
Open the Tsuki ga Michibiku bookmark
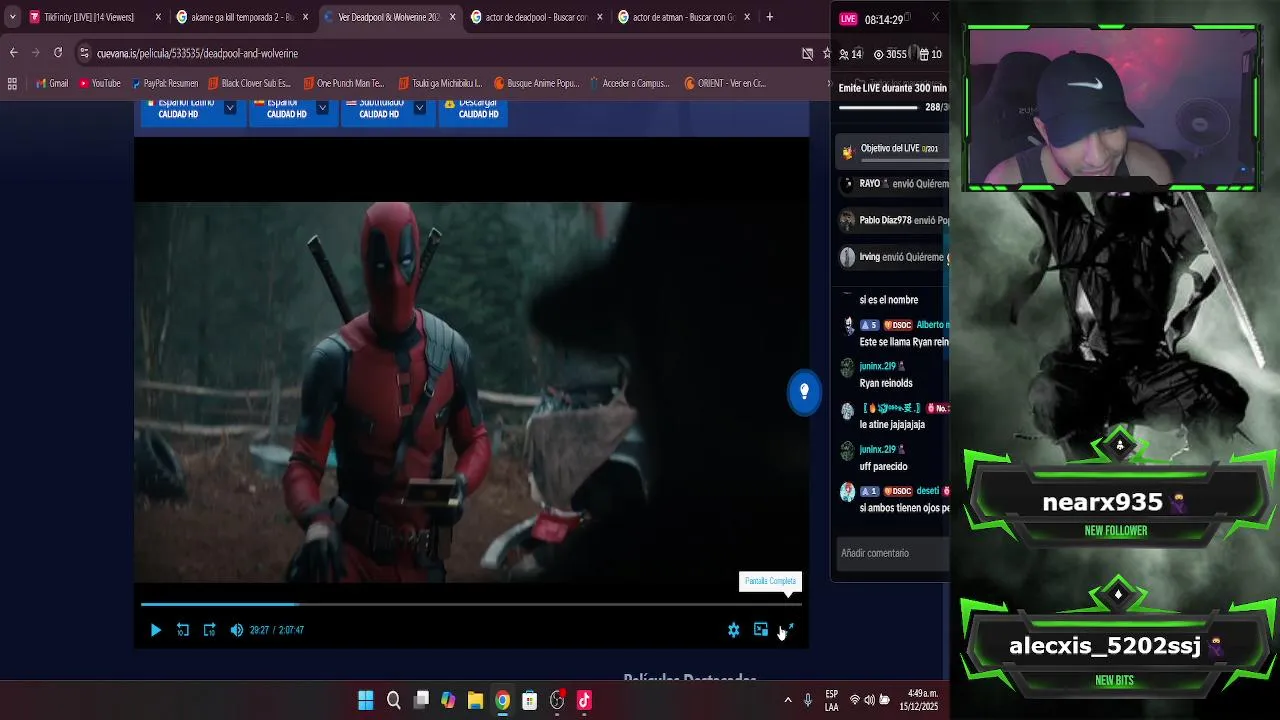coord(440,83)
